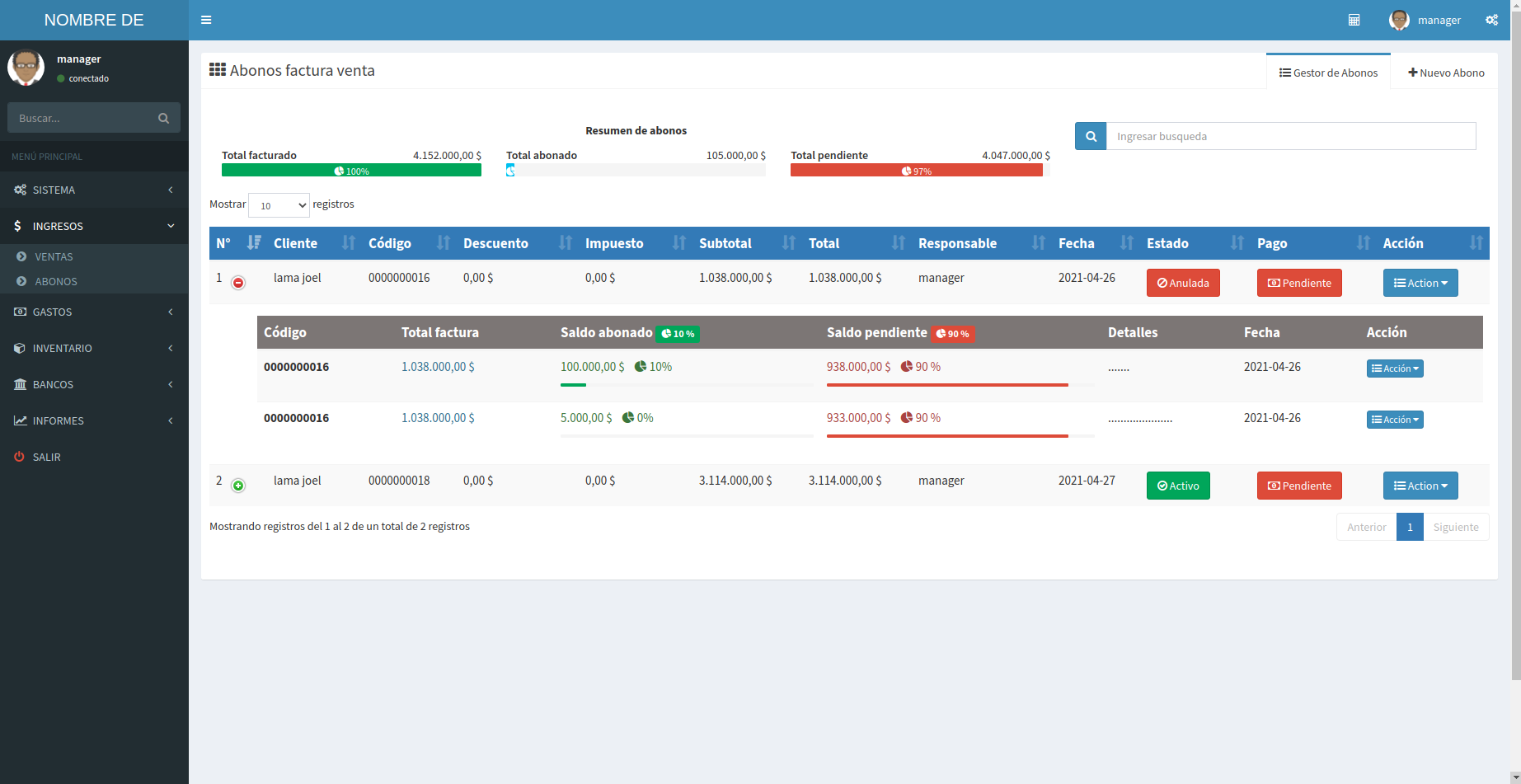The image size is (1521, 784).
Task: Expand row 2 with green plus toggle
Action: (x=238, y=486)
